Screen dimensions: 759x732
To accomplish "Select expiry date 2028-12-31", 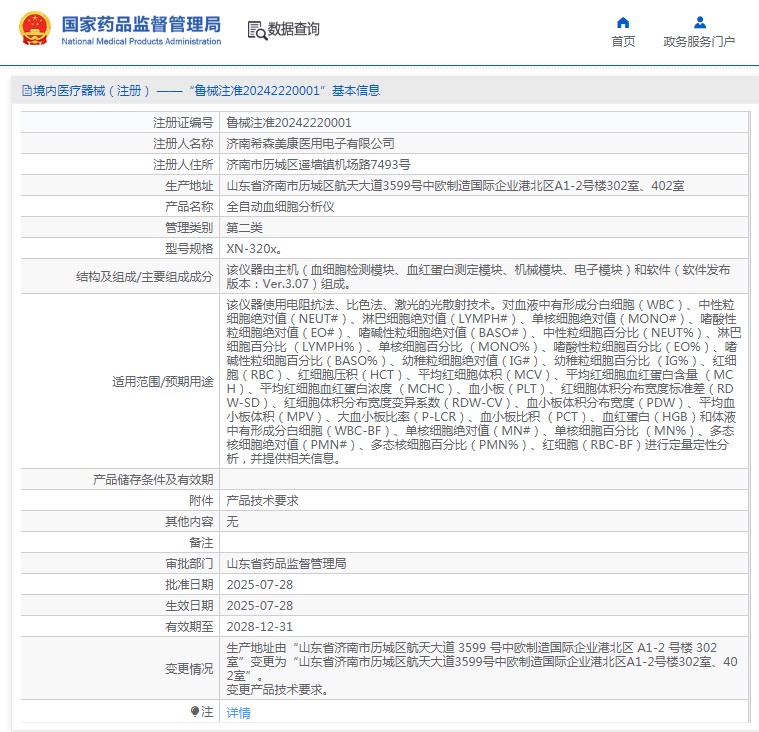I will pos(259,626).
